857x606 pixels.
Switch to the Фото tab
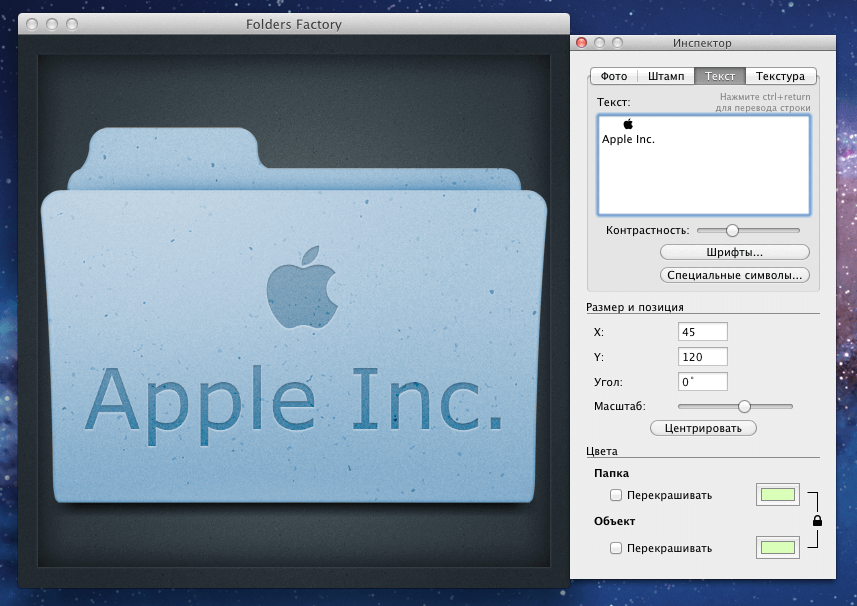coord(613,75)
